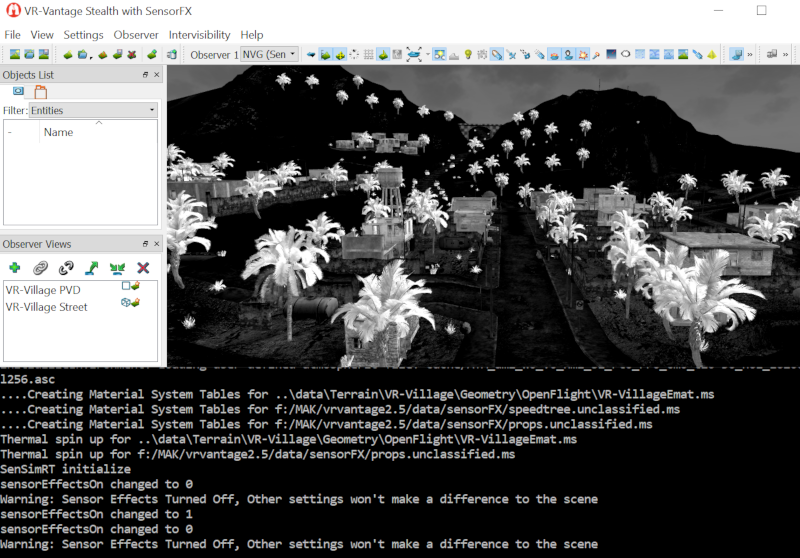800x558 pixels.
Task: Toggle the explosion effects icon
Action: point(582,54)
